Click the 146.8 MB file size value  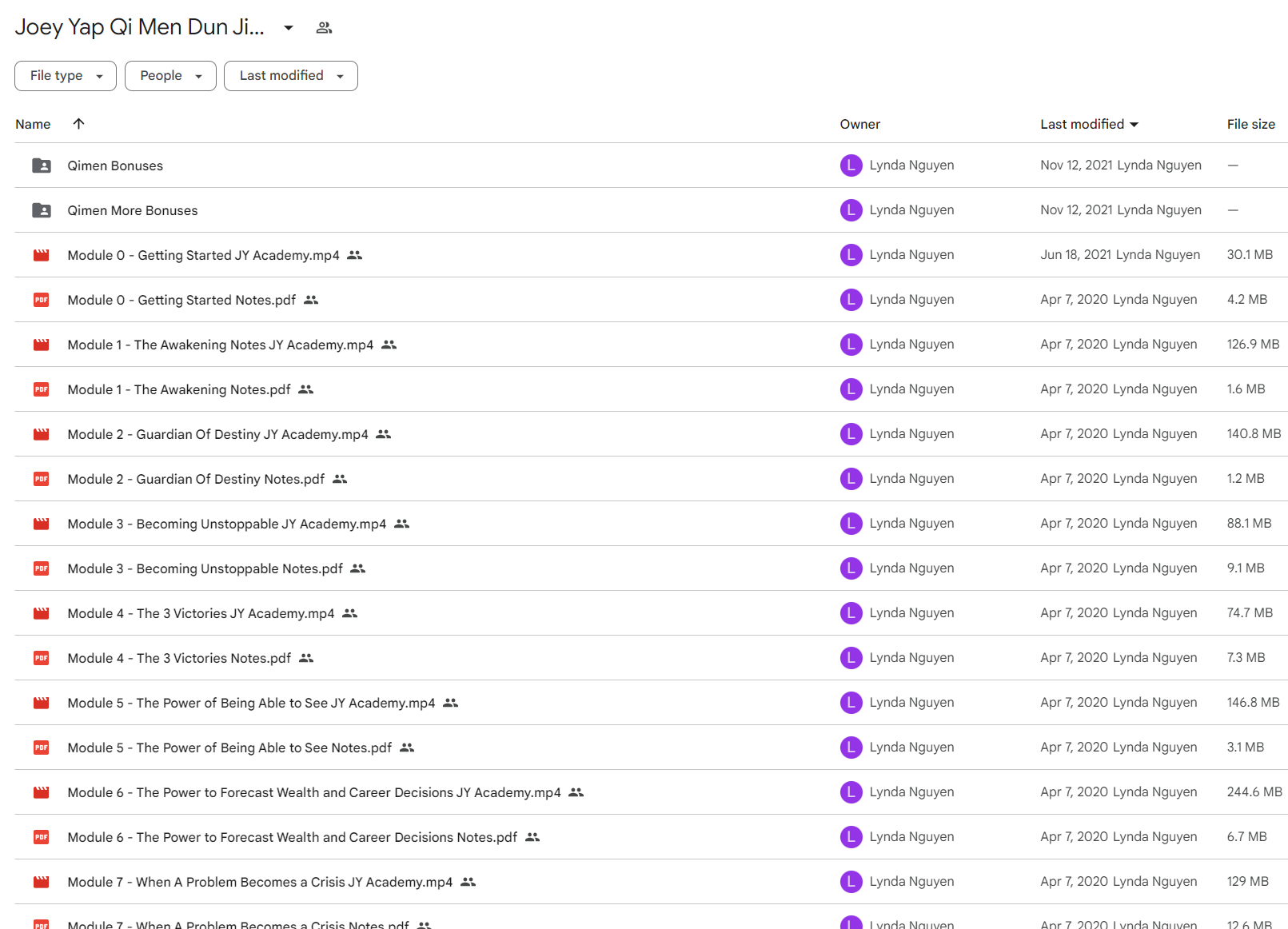point(1253,702)
